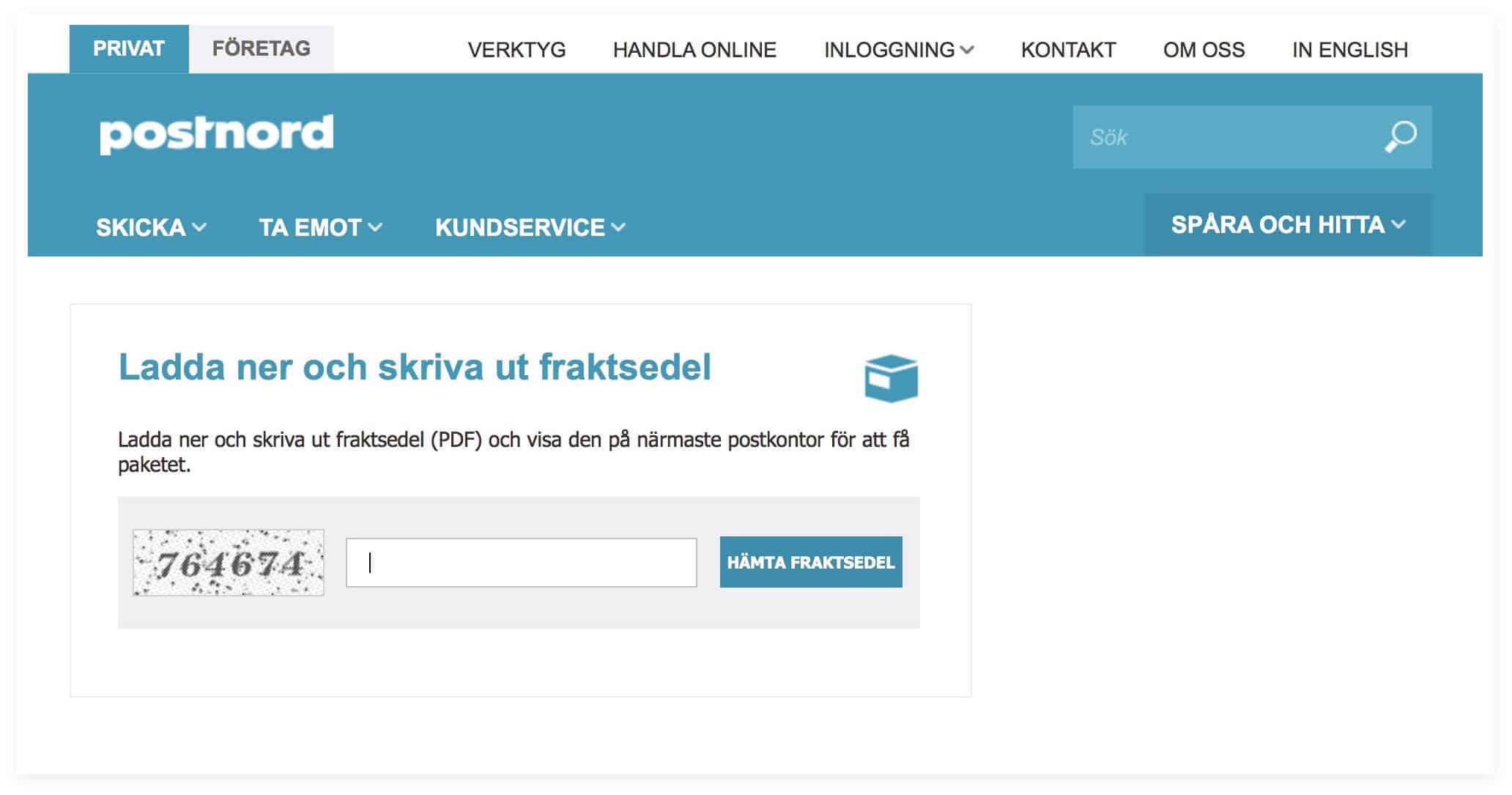Open the OM OSS page
Screen dimensions: 1512x795
tap(1204, 50)
